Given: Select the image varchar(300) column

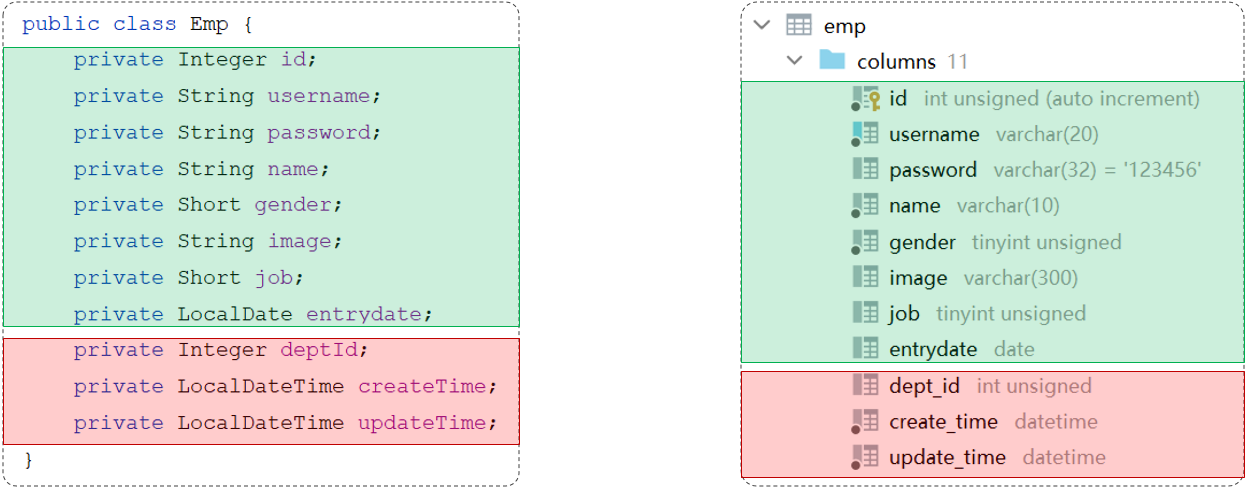Looking at the screenshot, I should 918,278.
